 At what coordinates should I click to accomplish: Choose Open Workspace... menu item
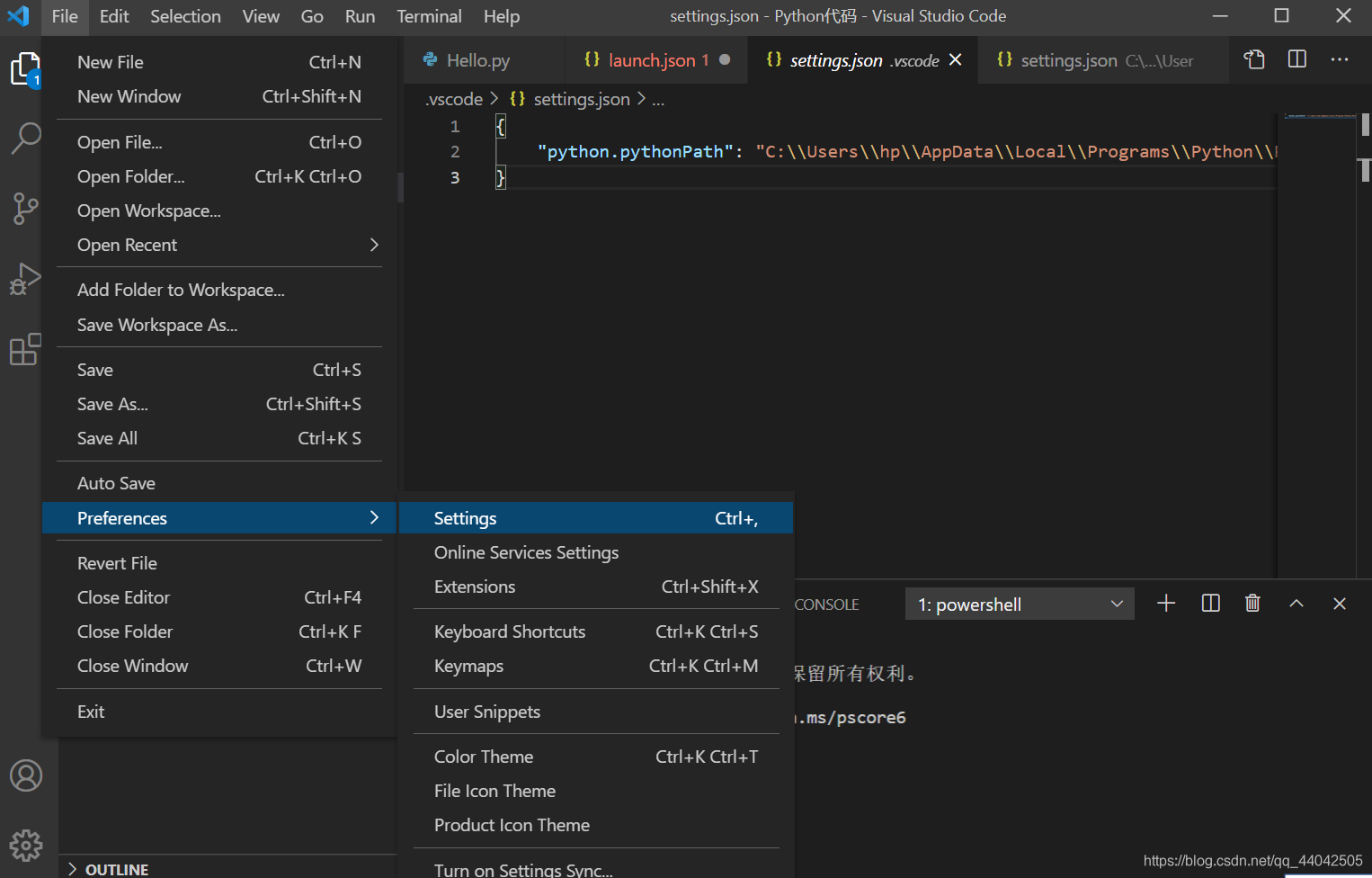(x=219, y=211)
